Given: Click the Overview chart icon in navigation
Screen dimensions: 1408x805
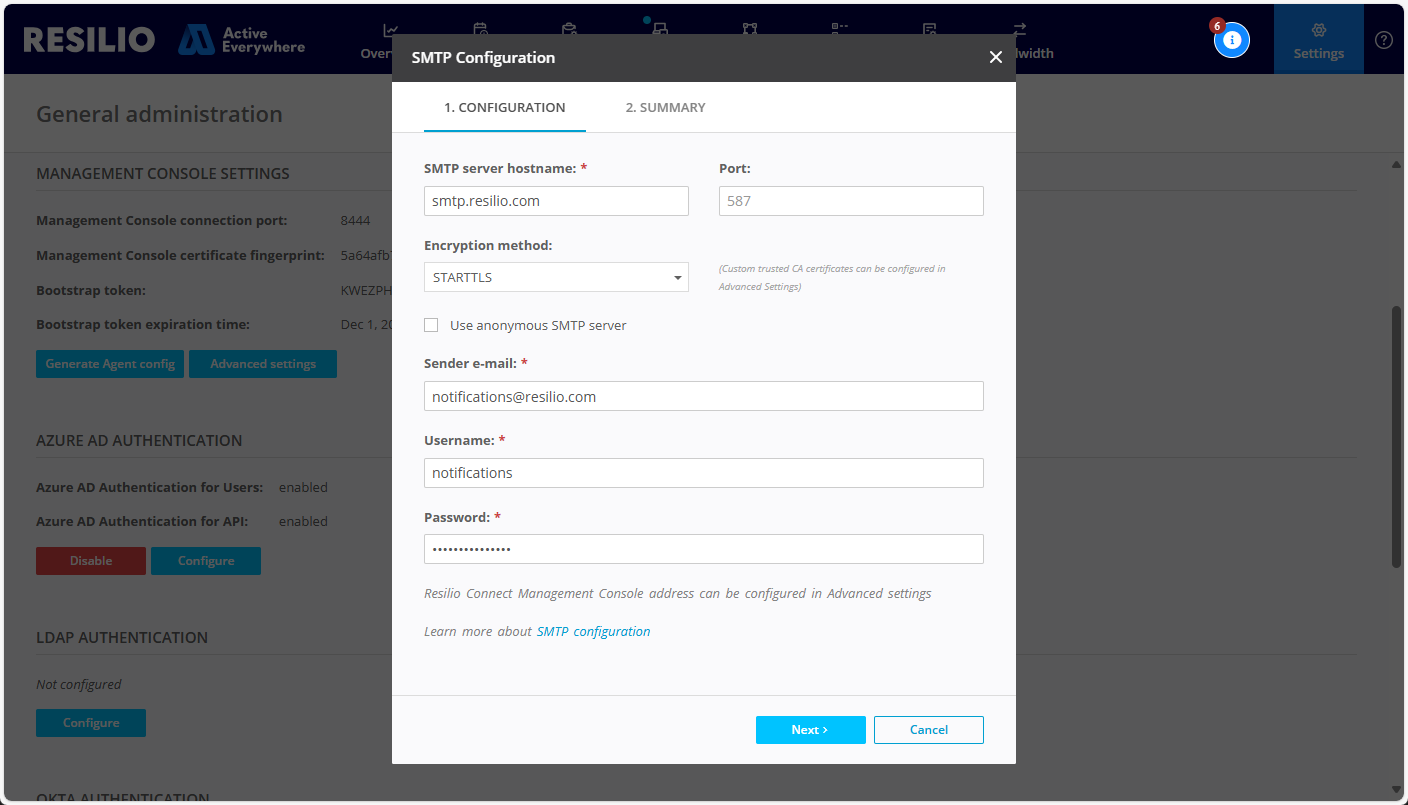Looking at the screenshot, I should [390, 30].
